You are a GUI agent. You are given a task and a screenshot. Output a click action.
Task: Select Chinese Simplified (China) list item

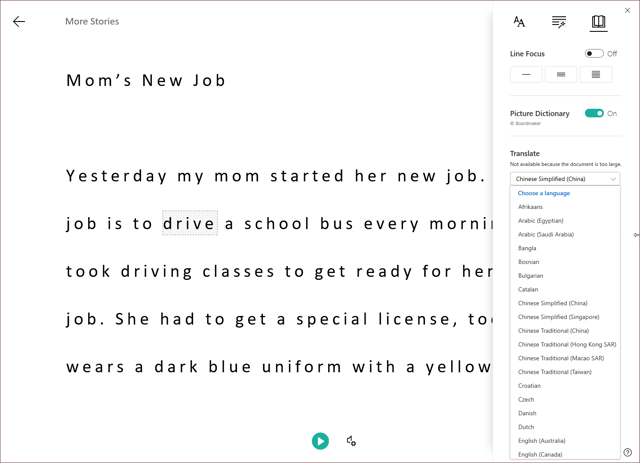565,303
